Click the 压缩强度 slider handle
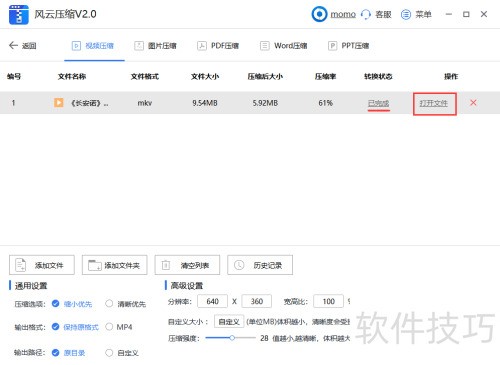 232,338
